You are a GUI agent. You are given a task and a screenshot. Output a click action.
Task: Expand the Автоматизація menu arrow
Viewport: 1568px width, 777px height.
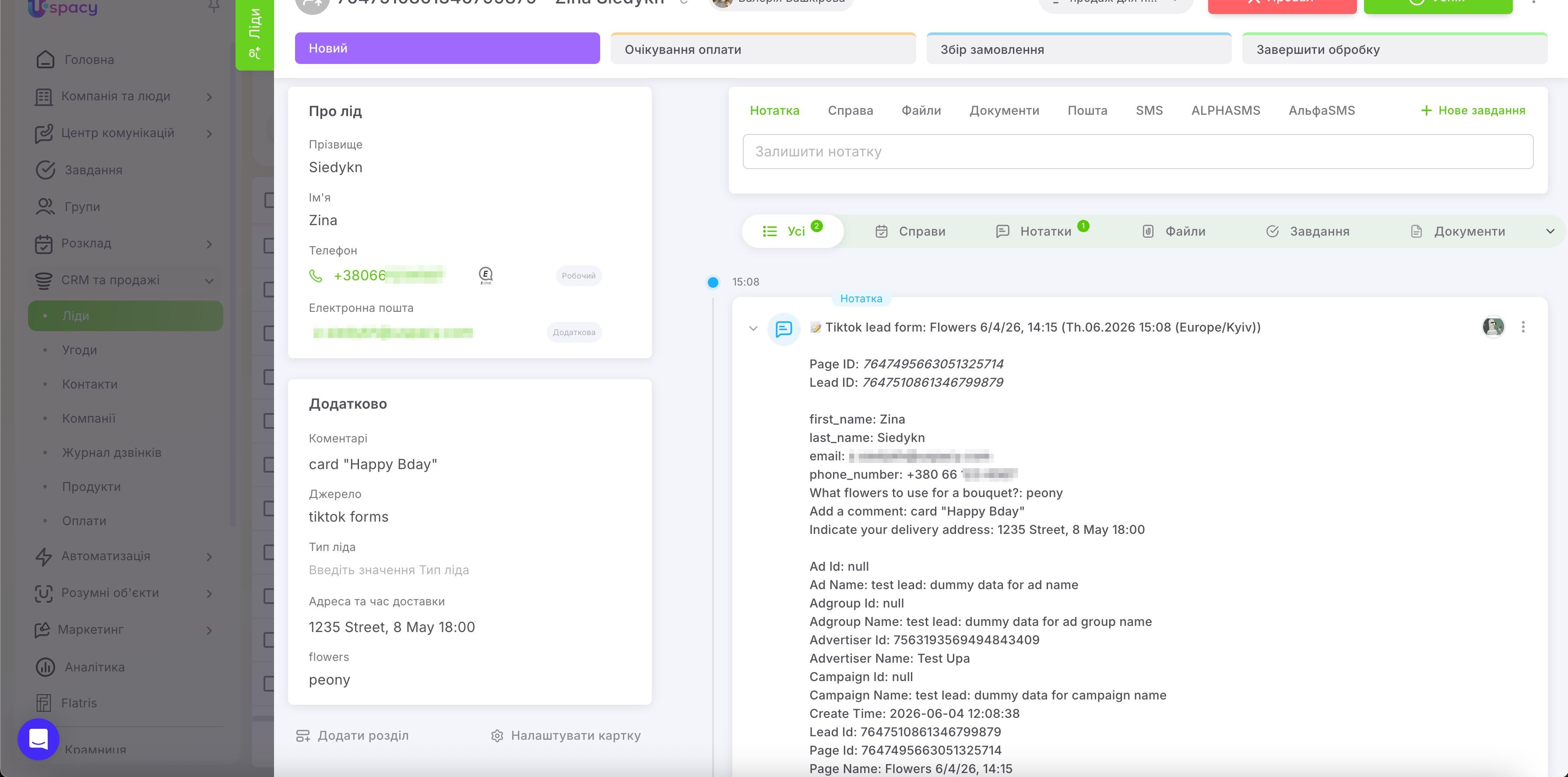pyautogui.click(x=209, y=557)
